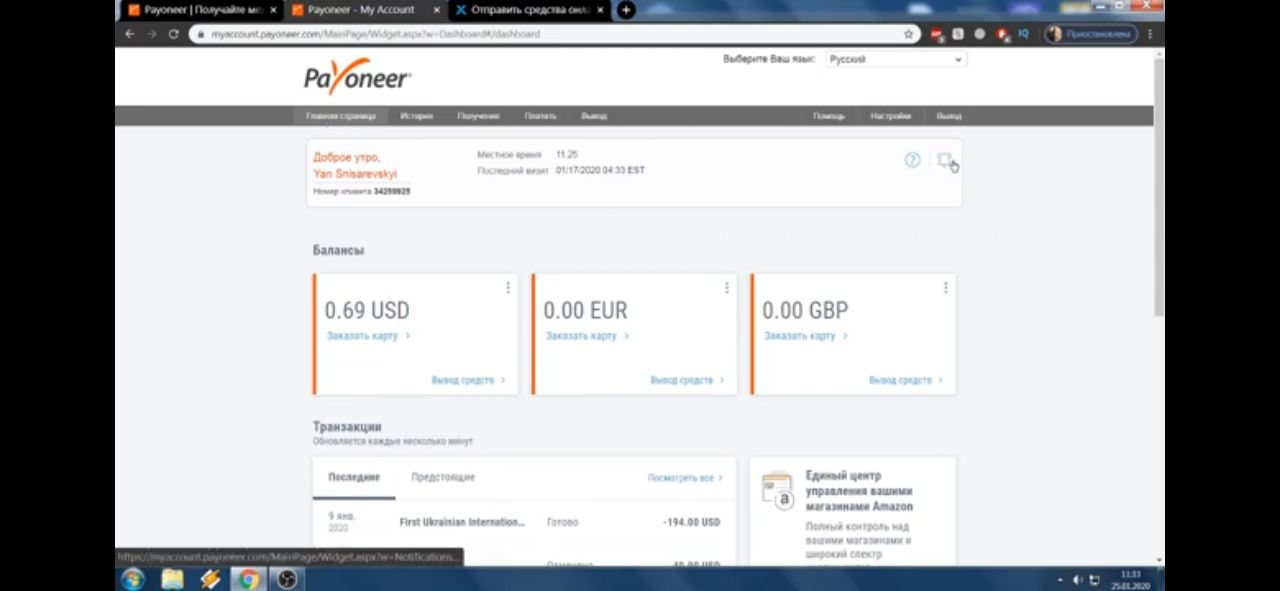1280x591 pixels.
Task: Close the Payoneer - My Account tab
Action: 436,10
